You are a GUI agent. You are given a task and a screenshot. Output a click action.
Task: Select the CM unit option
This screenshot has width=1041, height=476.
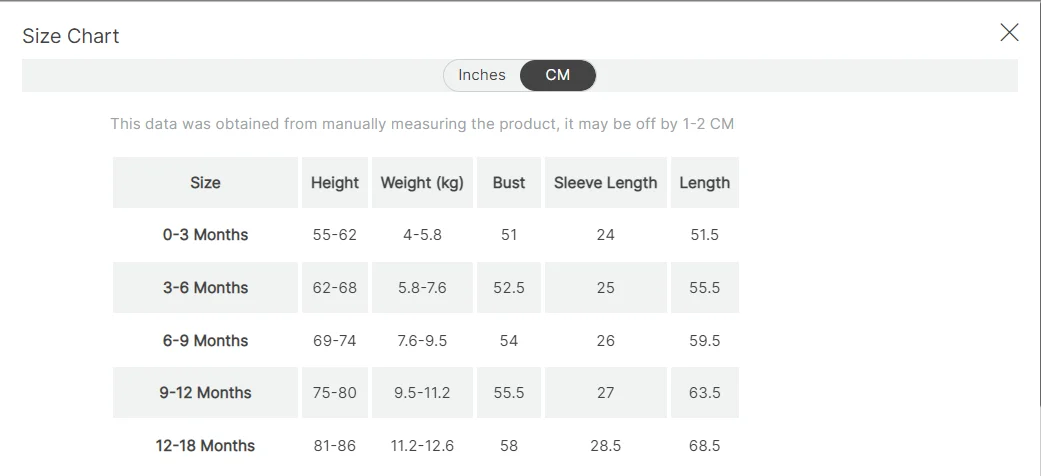558,75
